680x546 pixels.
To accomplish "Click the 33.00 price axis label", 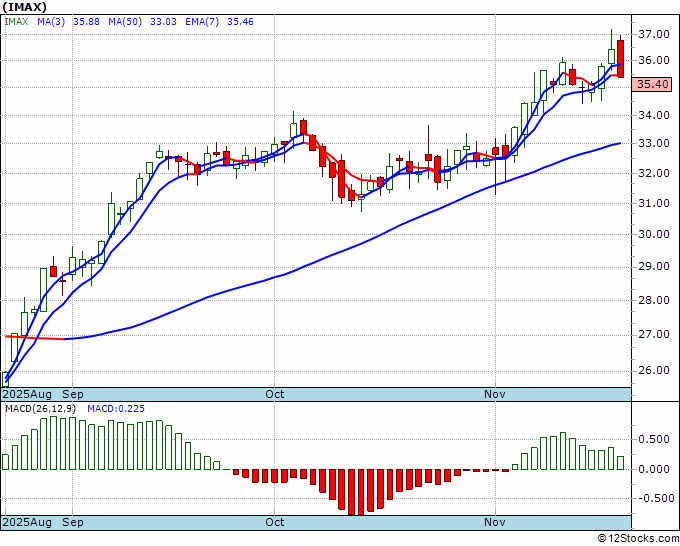I will click(x=654, y=144).
